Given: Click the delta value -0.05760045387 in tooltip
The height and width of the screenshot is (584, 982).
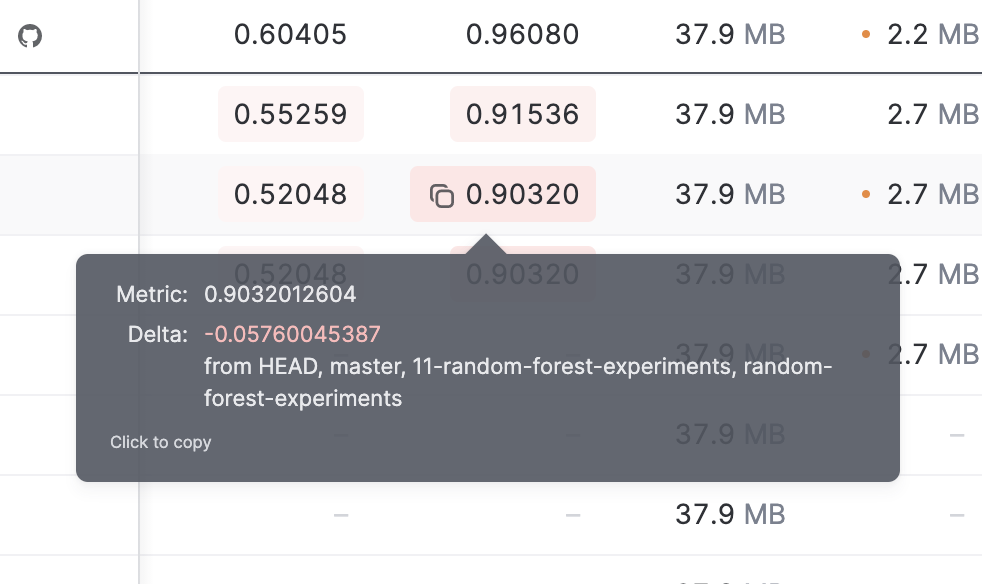Looking at the screenshot, I should coord(291,333).
